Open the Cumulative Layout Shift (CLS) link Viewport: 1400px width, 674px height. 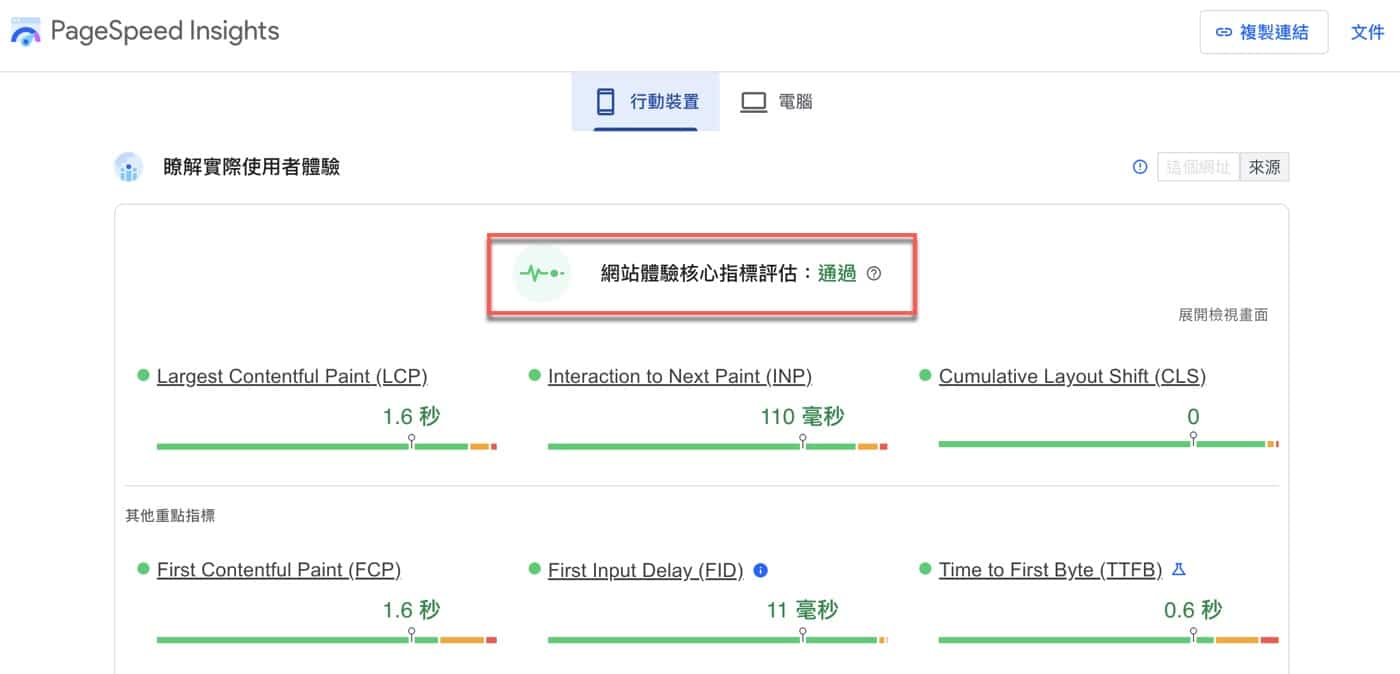coord(1072,377)
